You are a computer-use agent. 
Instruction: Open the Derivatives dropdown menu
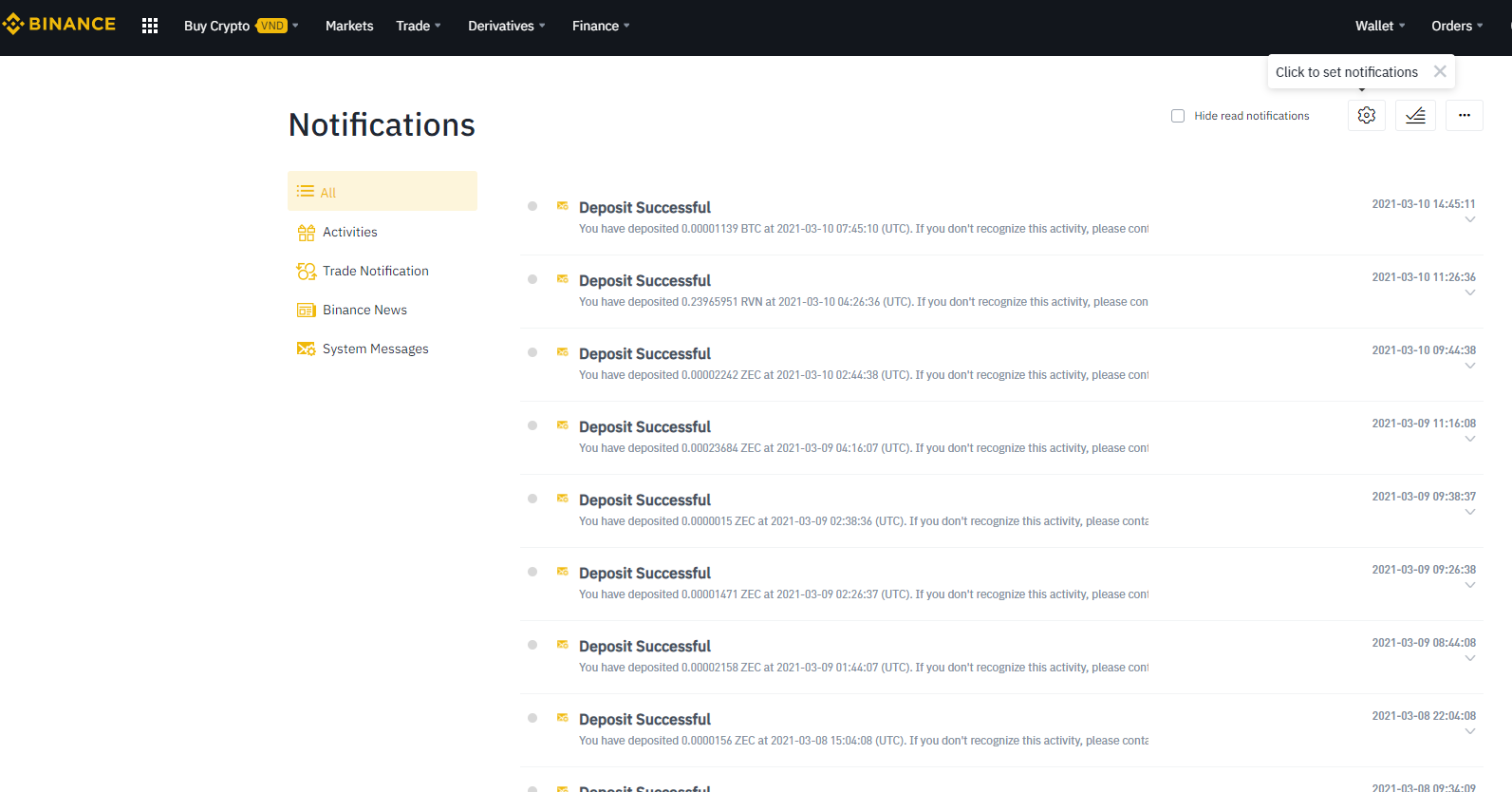(x=506, y=26)
